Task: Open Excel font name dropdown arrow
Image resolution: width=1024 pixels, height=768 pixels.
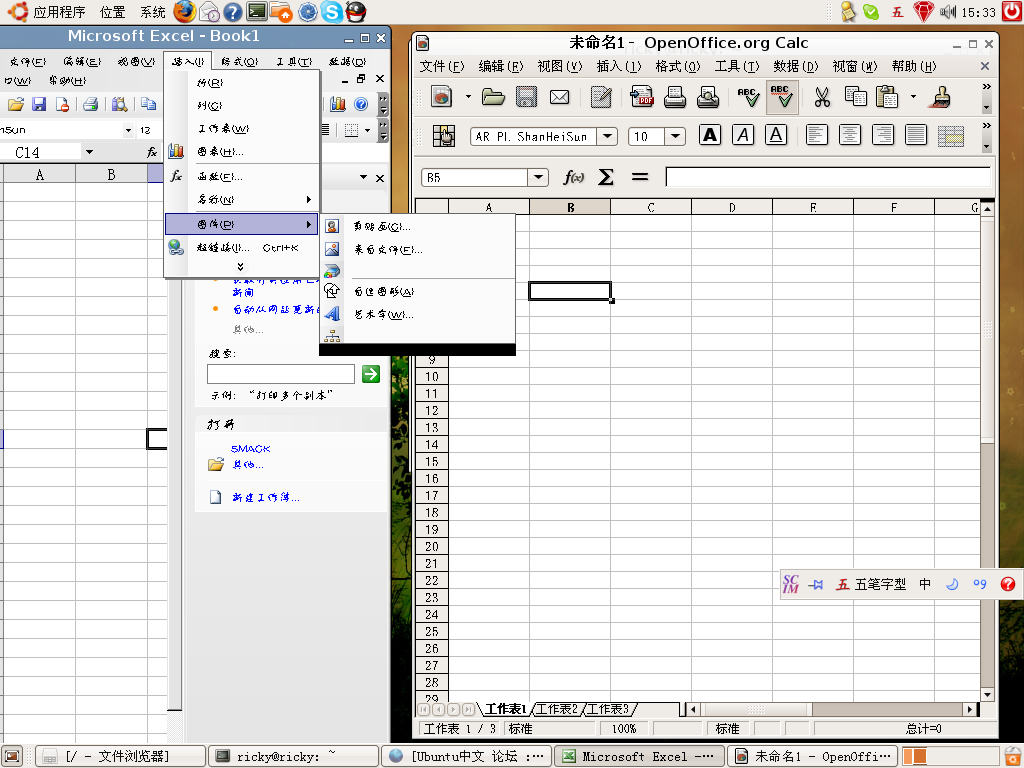Action: [x=128, y=130]
